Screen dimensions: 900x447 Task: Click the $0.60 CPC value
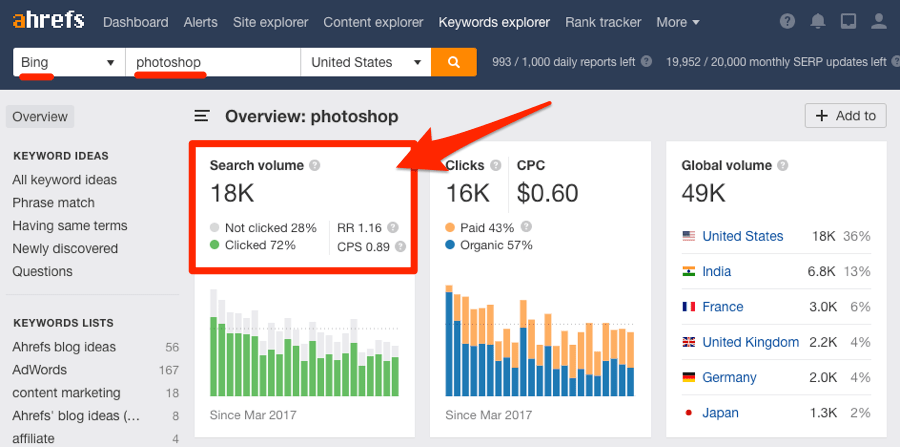click(x=548, y=194)
